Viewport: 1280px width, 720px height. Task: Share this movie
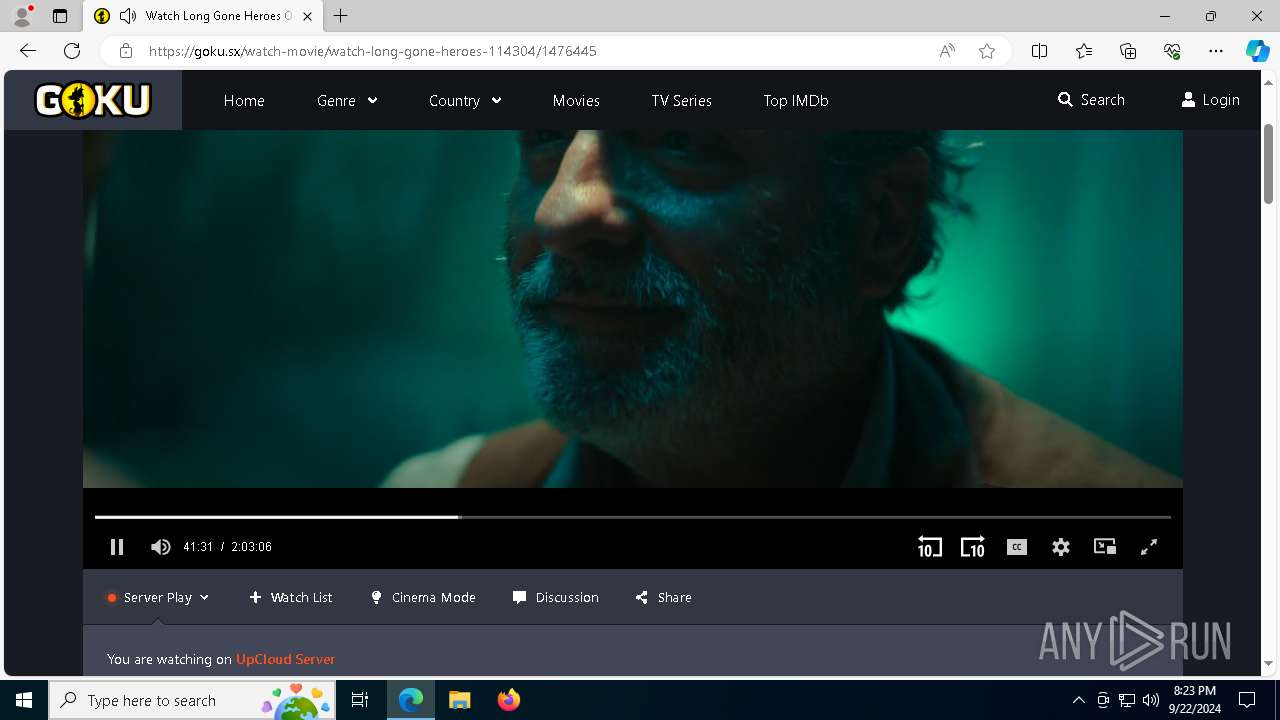coord(663,597)
